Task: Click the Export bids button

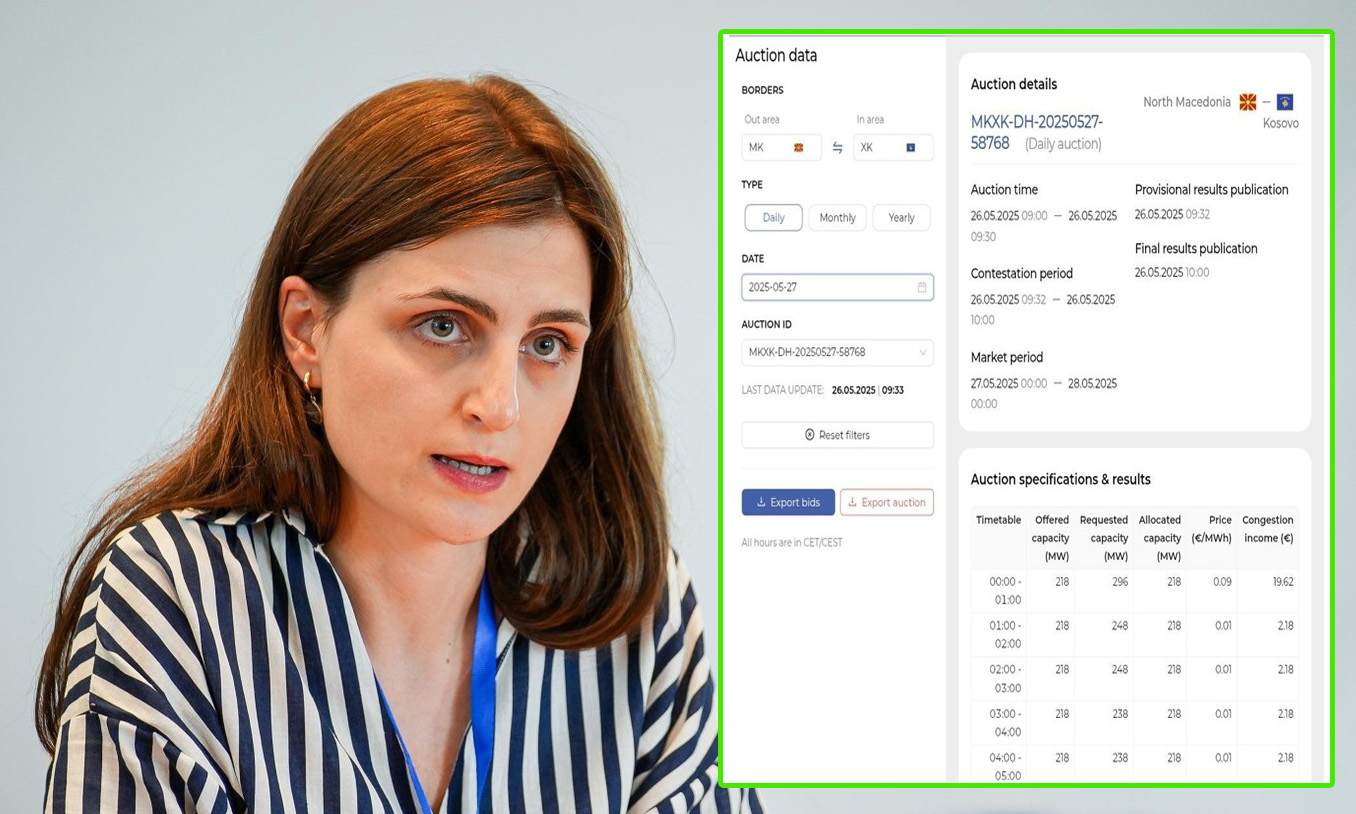Action: (x=788, y=502)
